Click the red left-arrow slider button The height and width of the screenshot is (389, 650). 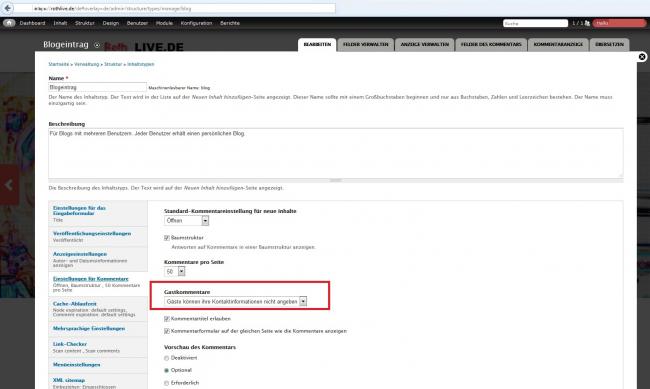9,185
